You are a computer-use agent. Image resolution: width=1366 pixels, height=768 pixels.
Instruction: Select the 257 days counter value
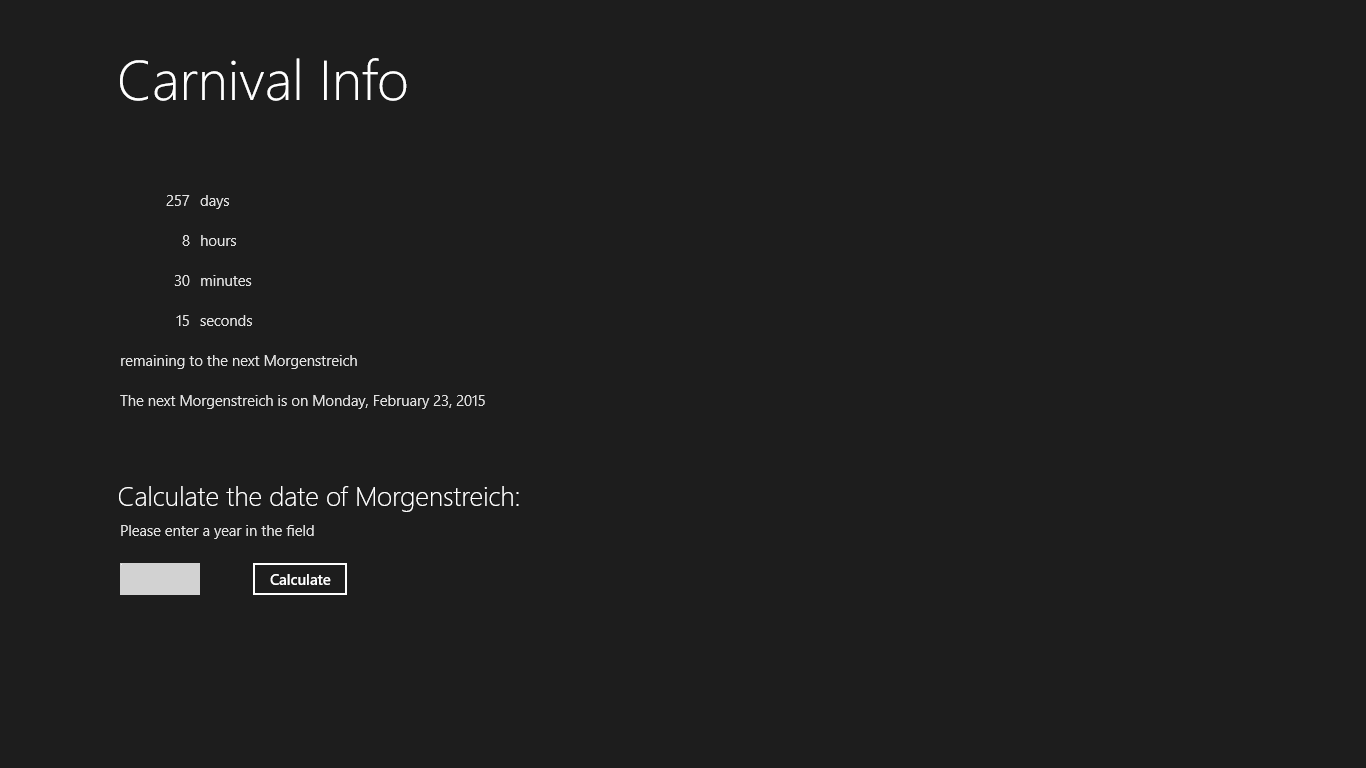[x=177, y=201]
